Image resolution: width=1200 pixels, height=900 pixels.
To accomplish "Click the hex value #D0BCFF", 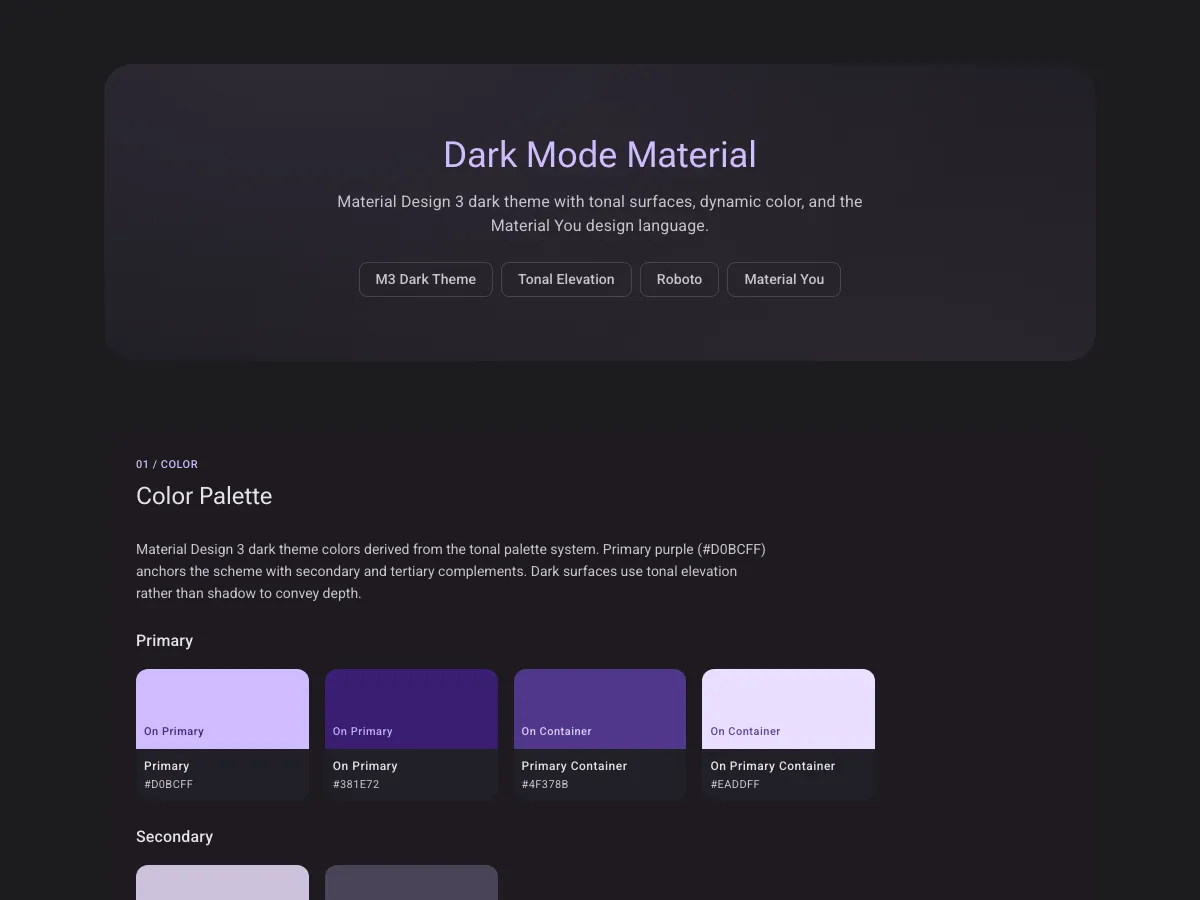I will (x=169, y=784).
